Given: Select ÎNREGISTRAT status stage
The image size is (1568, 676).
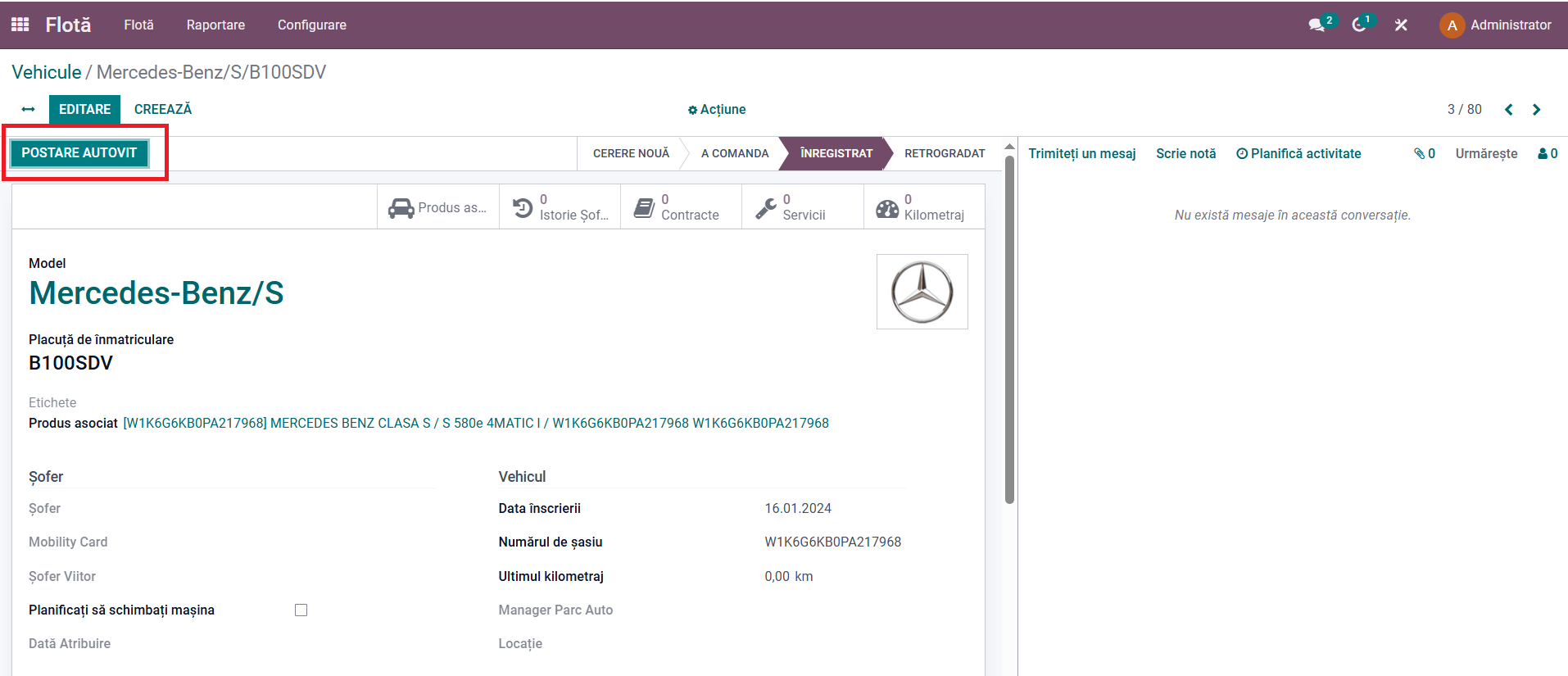Looking at the screenshot, I should (836, 153).
